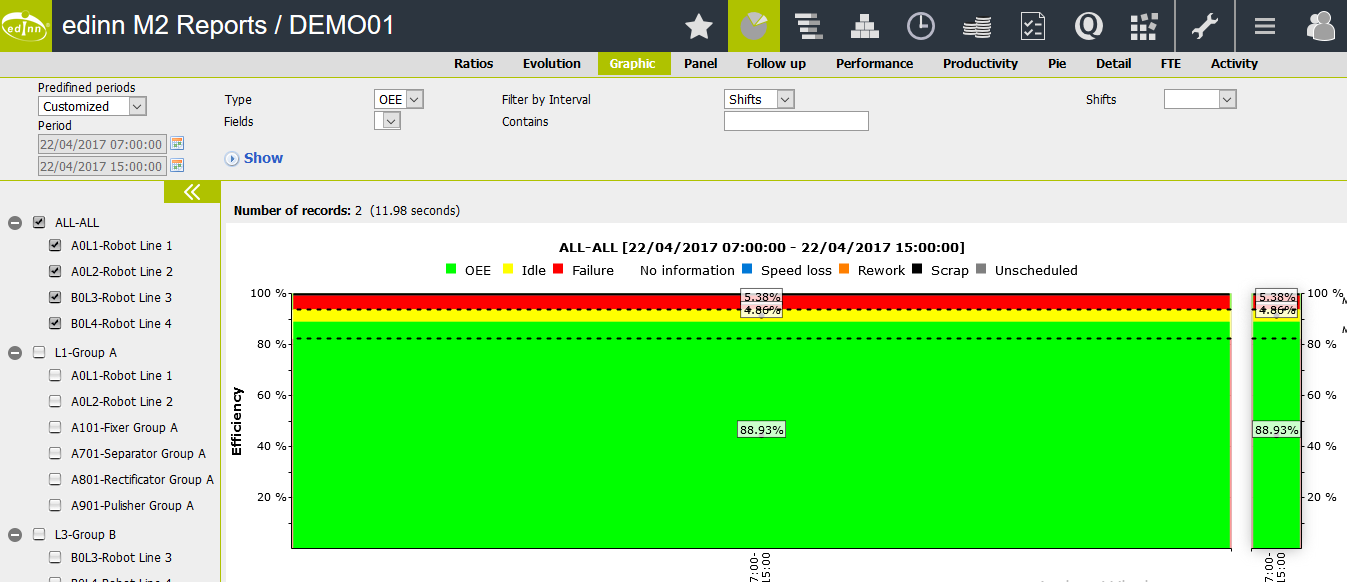This screenshot has width=1347, height=582.
Task: Collapse the L1-Group A tree node
Action: 15,352
